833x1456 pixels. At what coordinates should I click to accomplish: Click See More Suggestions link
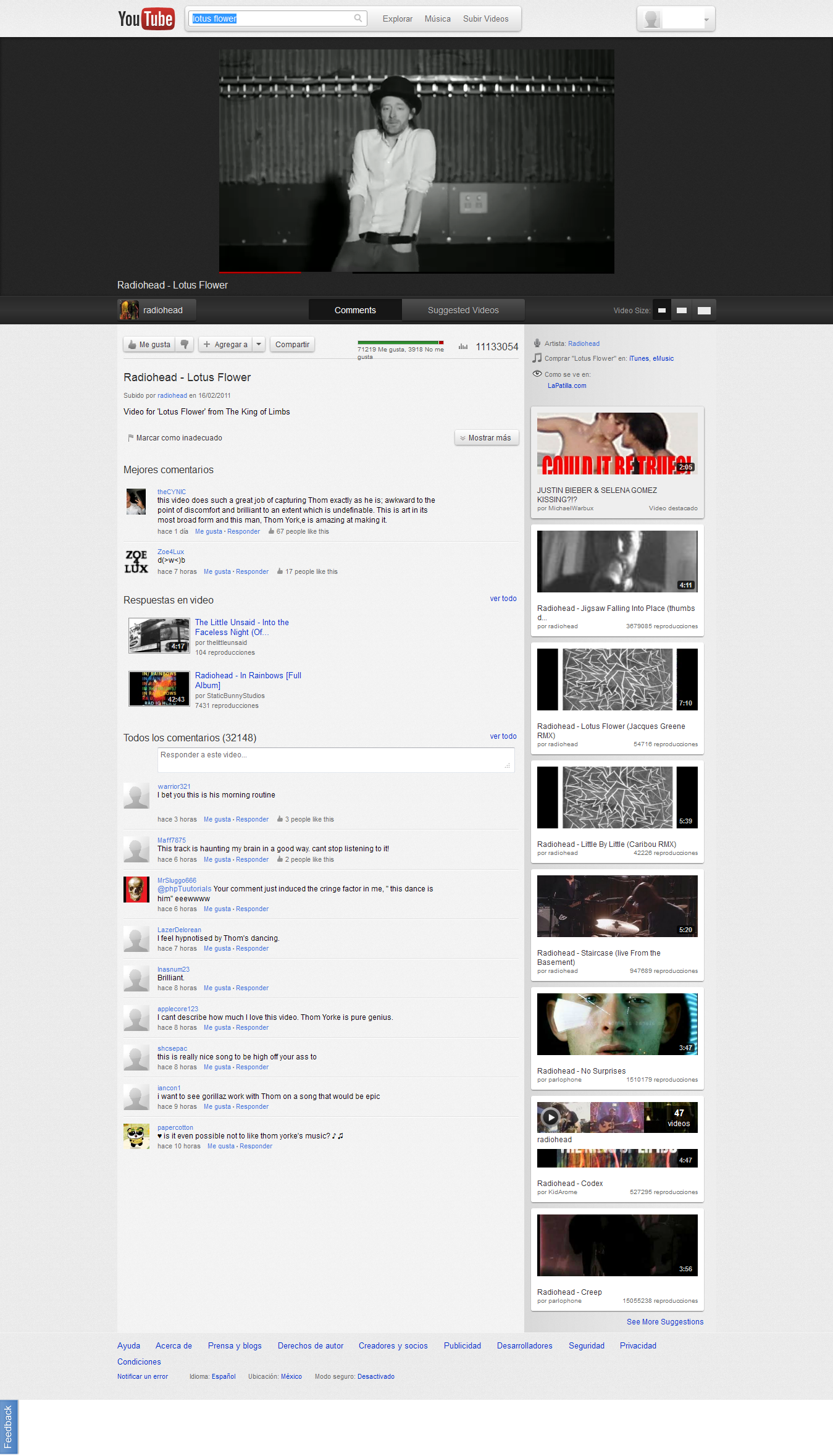pos(665,1322)
